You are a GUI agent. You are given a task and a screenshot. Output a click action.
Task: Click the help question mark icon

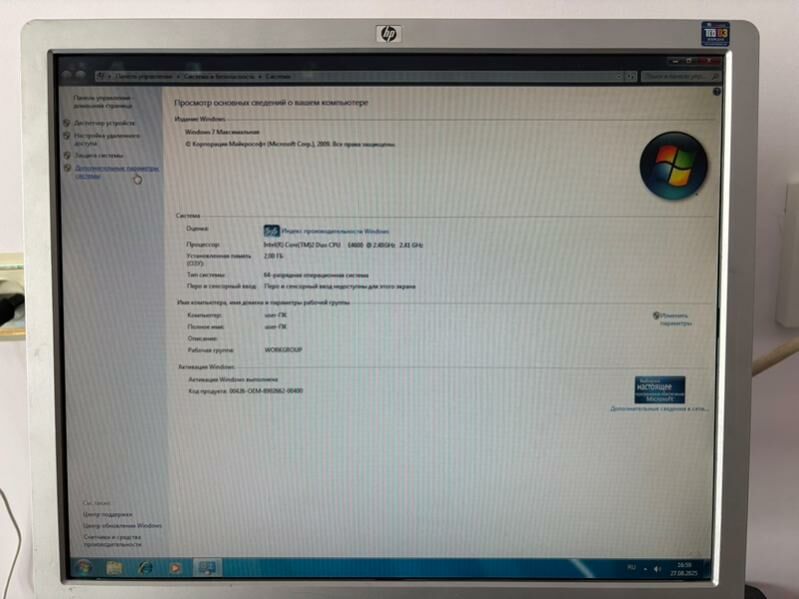click(716, 92)
